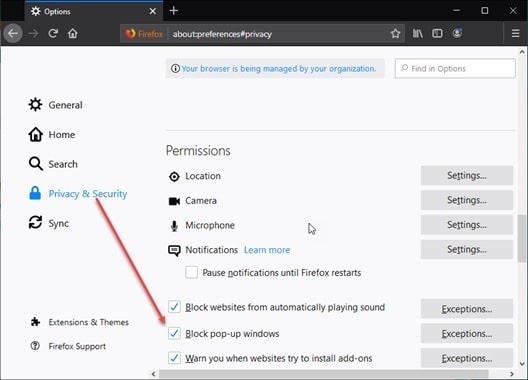Click the browser managed by organization notice

pyautogui.click(x=275, y=69)
